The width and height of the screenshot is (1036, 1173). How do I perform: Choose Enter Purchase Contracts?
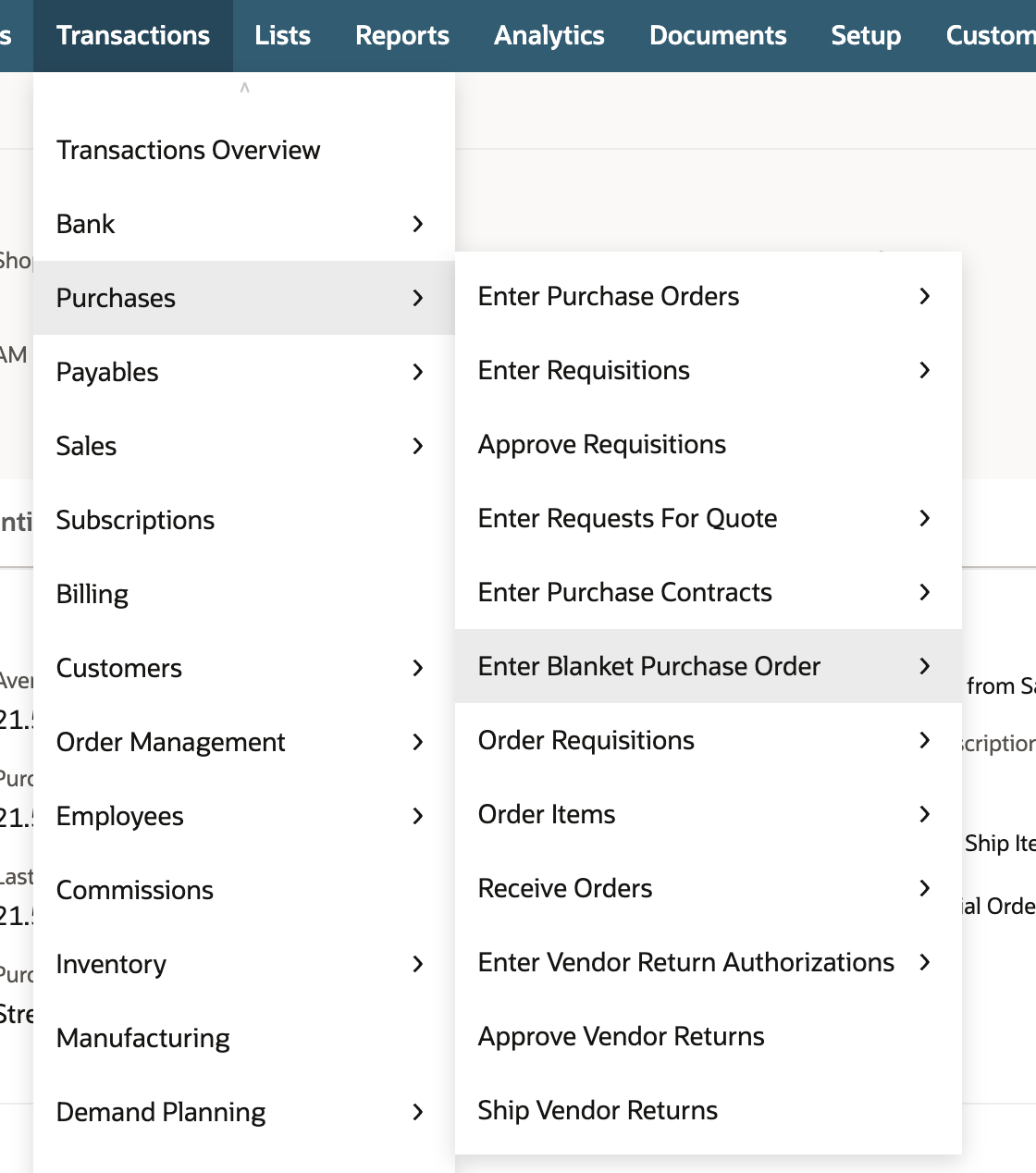point(709,592)
